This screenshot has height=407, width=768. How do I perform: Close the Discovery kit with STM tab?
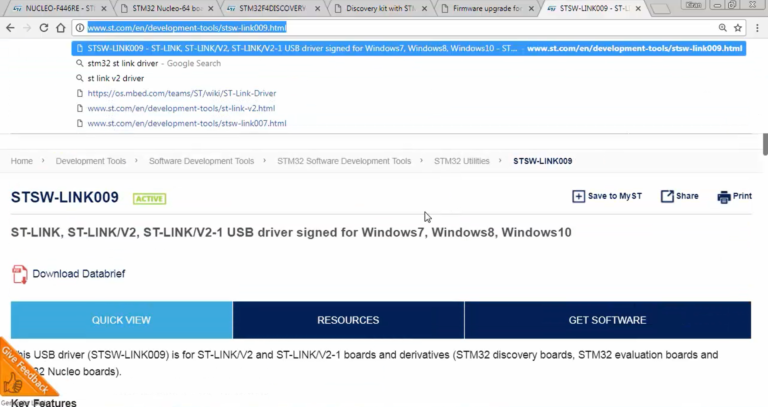[x=424, y=8]
